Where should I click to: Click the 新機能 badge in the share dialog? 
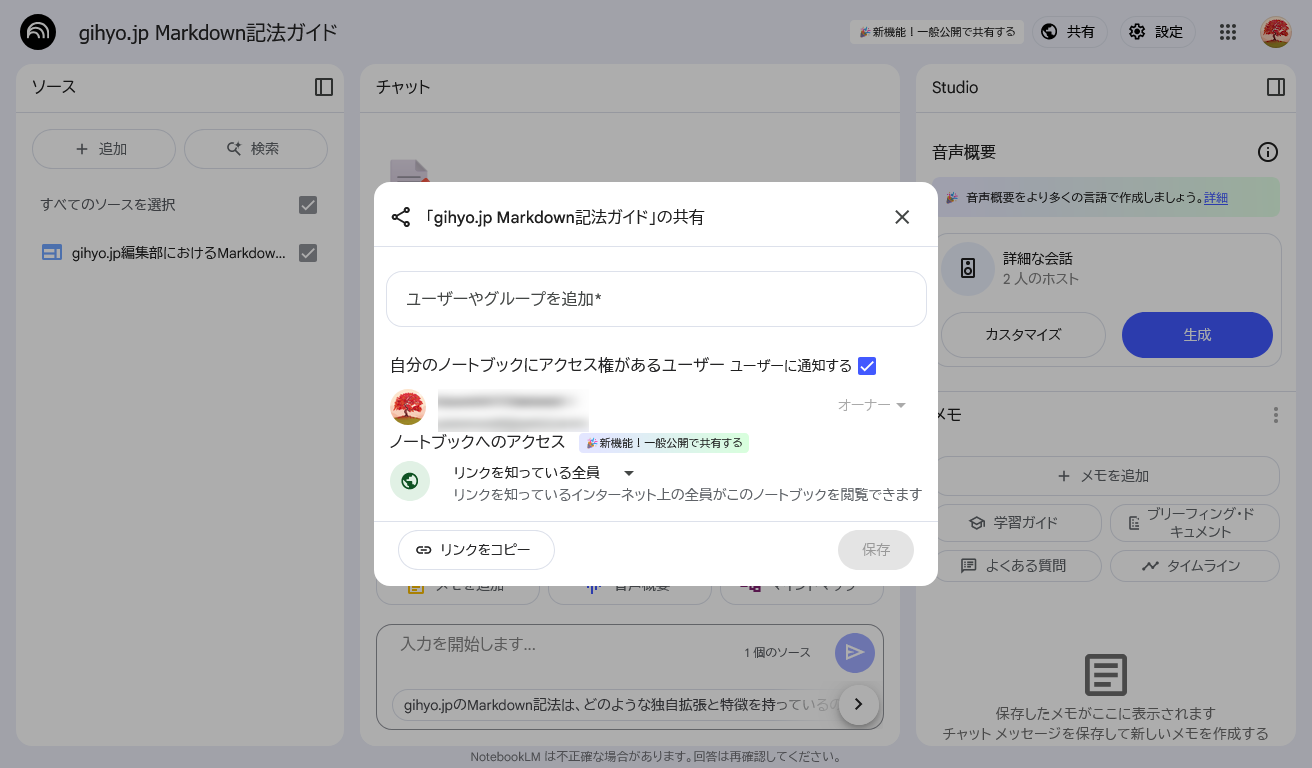[x=664, y=443]
